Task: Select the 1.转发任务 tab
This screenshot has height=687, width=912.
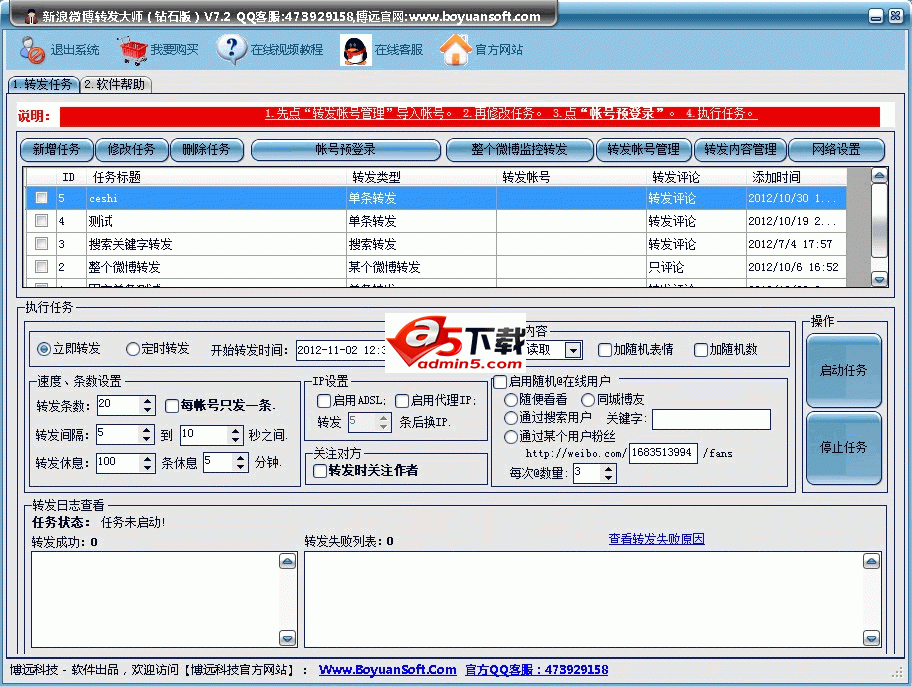Action: tap(42, 85)
